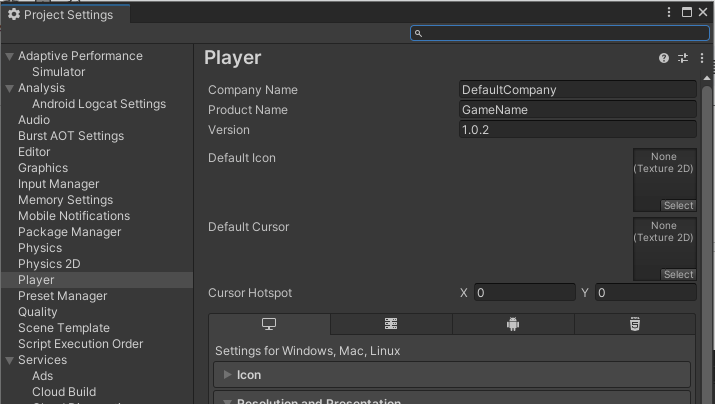The width and height of the screenshot is (715, 404).
Task: Click Select button for Default Cursor texture
Action: coord(678,275)
